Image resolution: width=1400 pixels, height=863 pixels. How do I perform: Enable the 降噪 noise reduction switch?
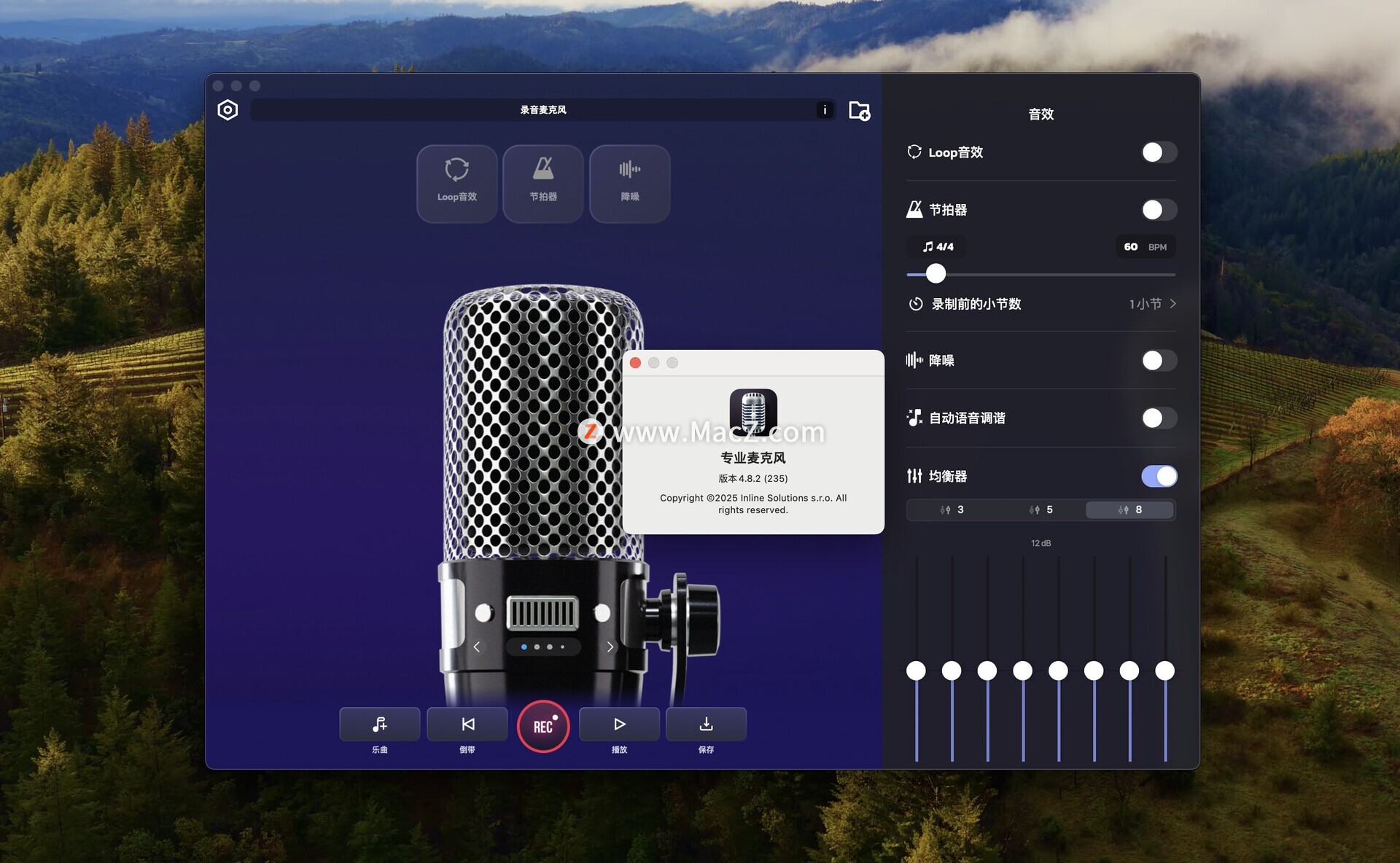click(x=1159, y=360)
